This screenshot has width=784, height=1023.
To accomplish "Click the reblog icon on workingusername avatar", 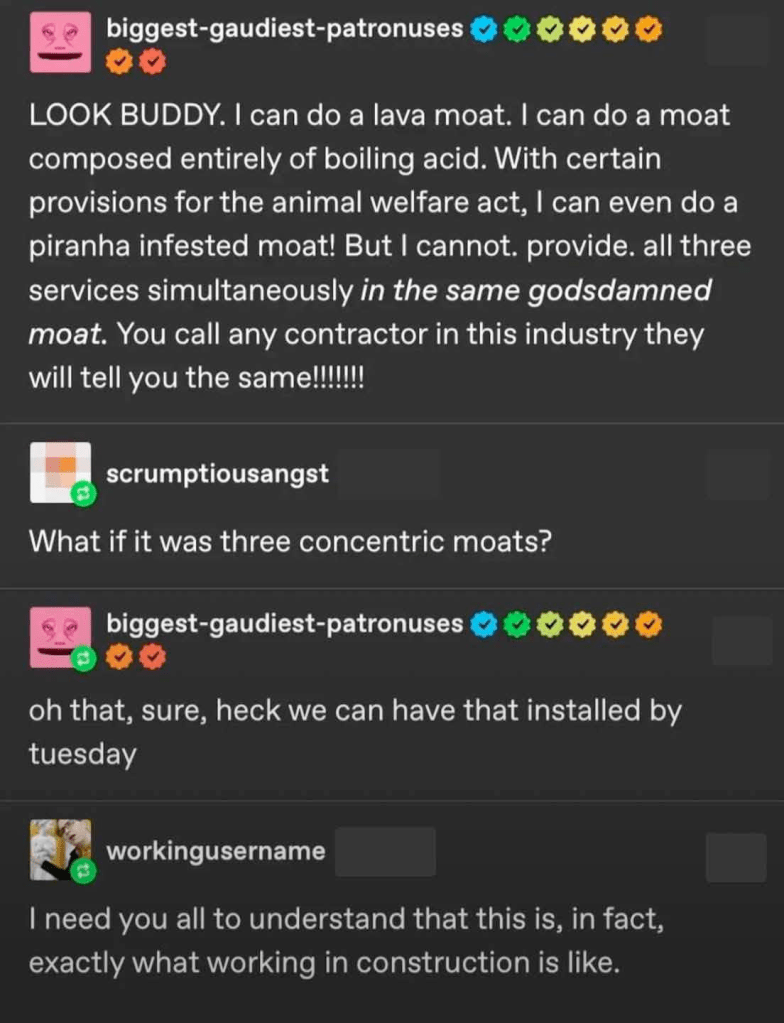I will coord(83,870).
